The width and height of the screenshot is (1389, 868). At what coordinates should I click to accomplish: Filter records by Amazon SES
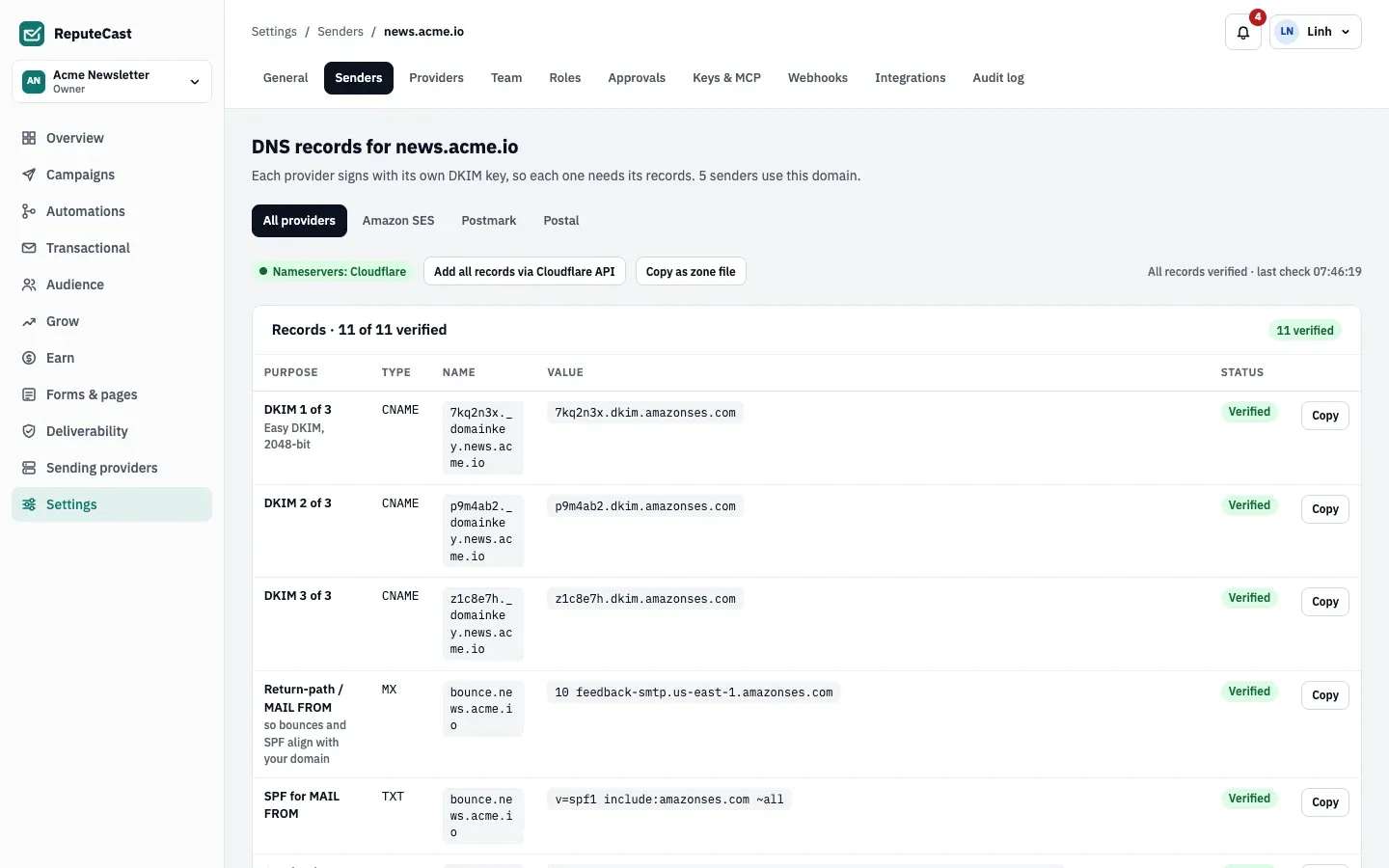(398, 221)
